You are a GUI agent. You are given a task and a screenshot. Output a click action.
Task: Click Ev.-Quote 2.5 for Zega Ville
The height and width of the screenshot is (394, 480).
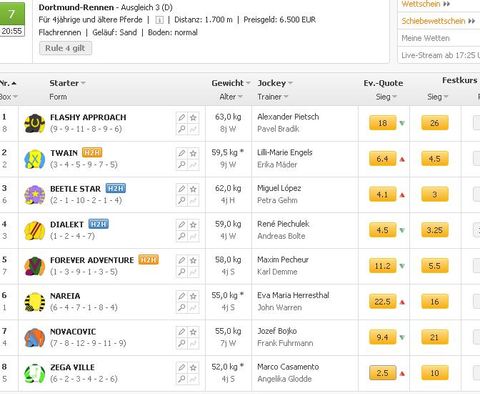(x=382, y=373)
